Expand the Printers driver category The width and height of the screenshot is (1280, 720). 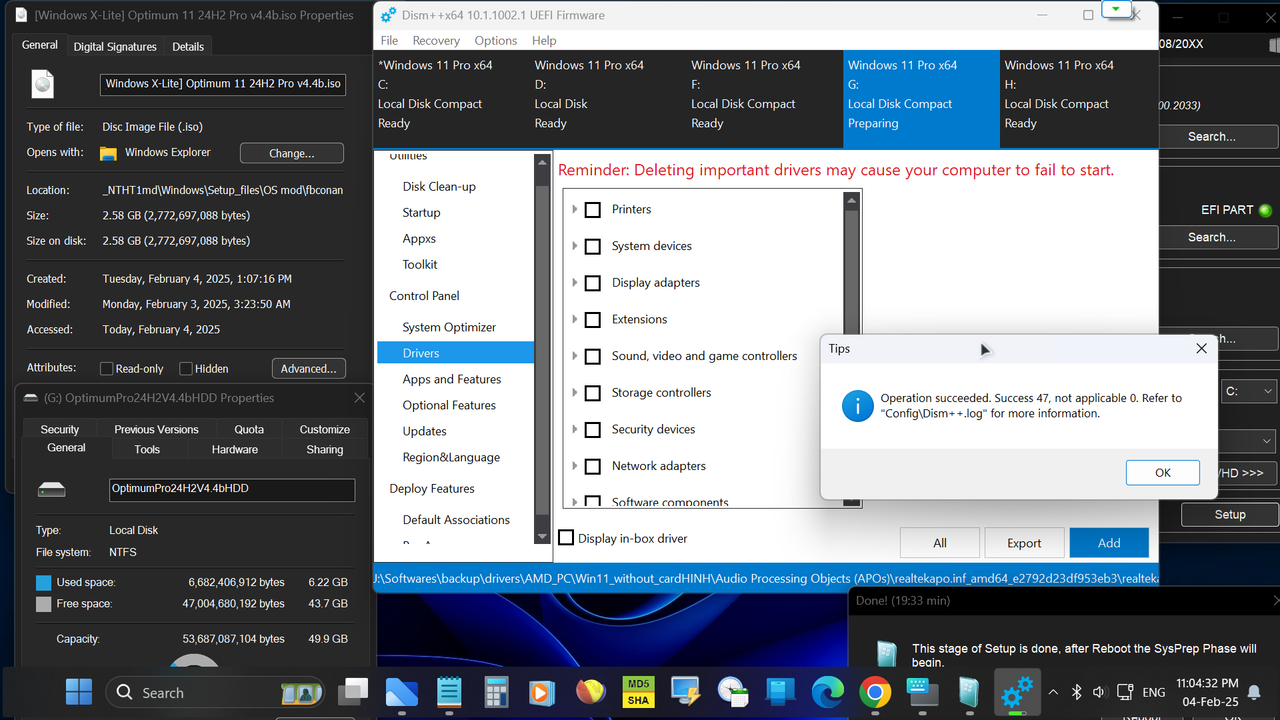point(575,209)
